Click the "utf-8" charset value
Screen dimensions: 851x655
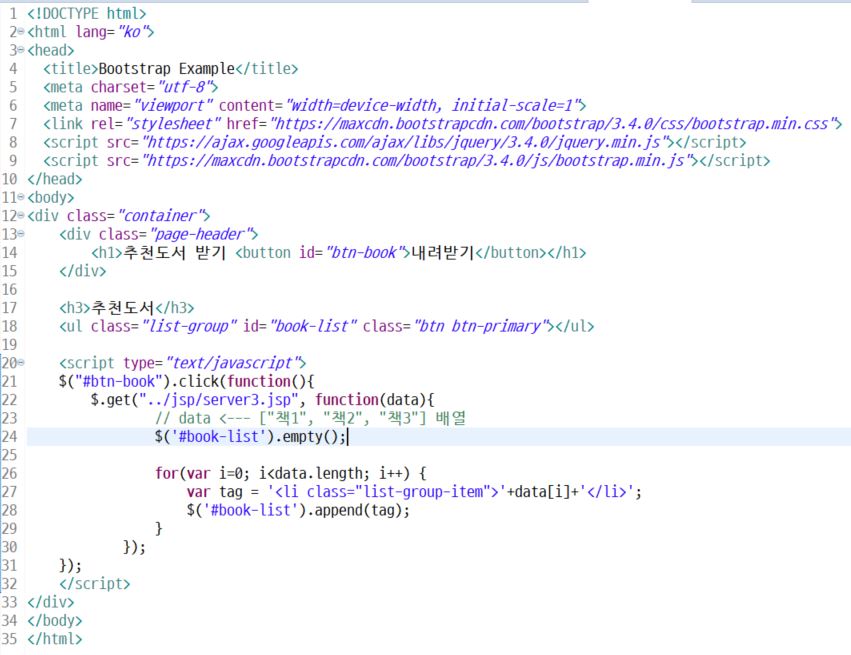coord(184,87)
